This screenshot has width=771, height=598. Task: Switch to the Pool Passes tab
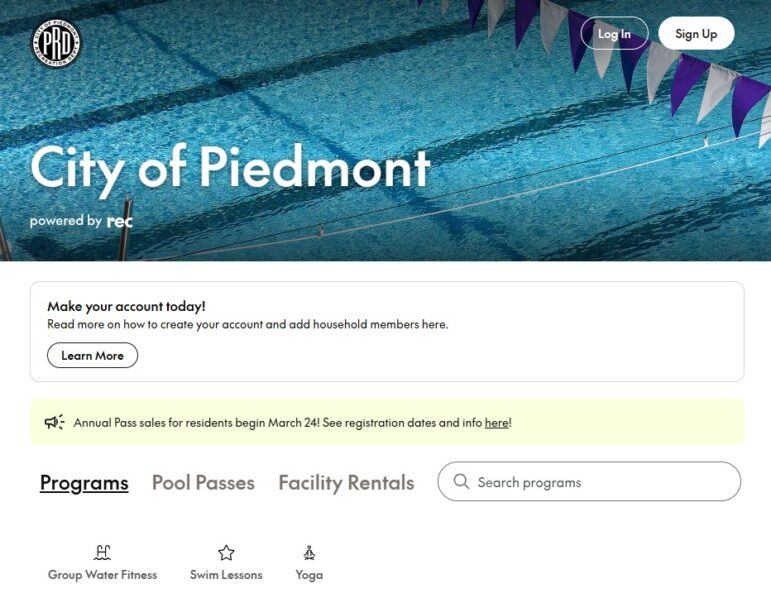pos(203,483)
